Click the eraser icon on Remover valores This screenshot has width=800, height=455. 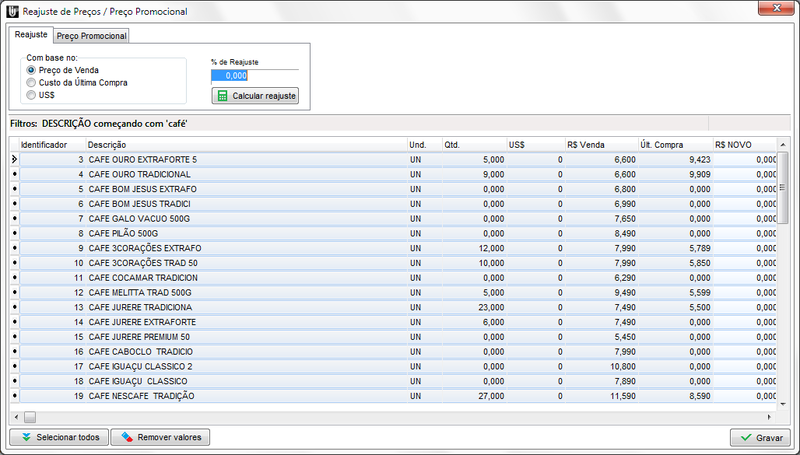(125, 438)
